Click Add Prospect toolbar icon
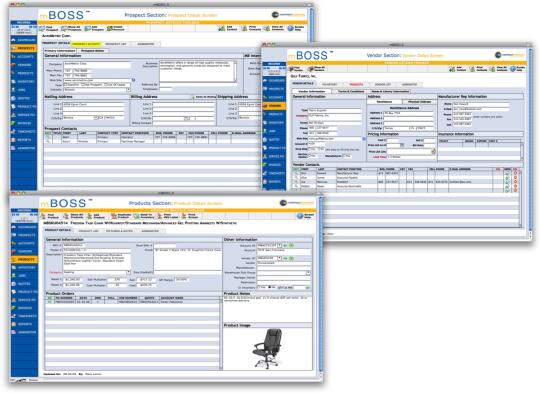This screenshot has height=393, width=540. (x=94, y=29)
